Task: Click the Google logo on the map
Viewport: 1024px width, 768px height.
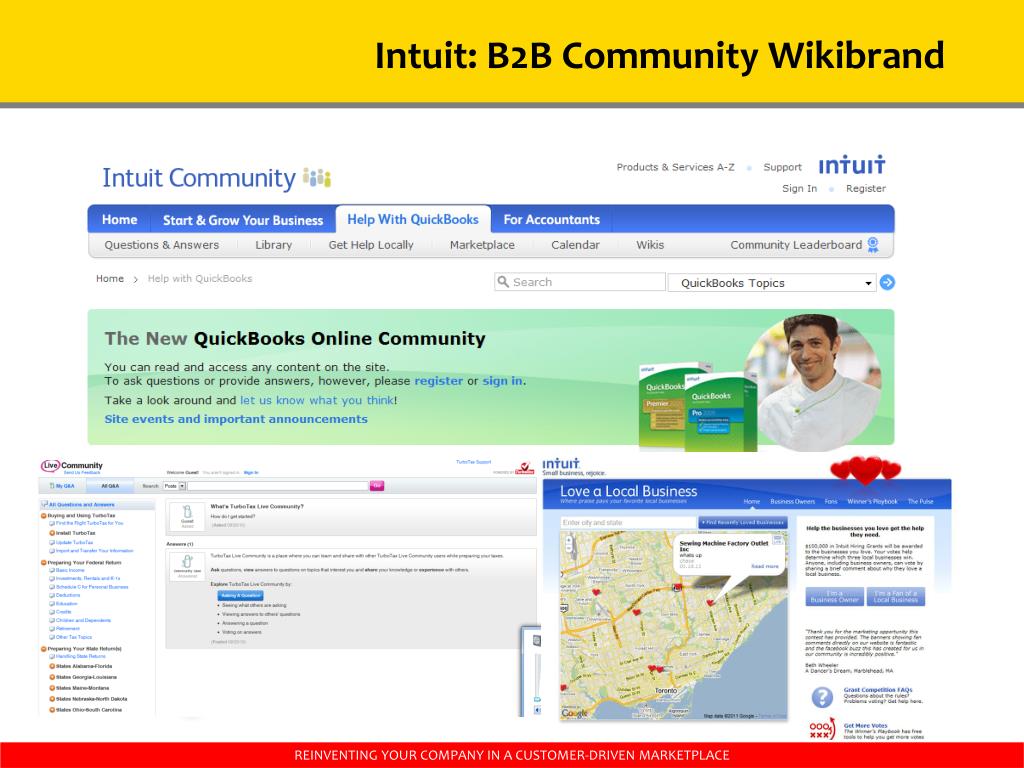Action: click(575, 713)
